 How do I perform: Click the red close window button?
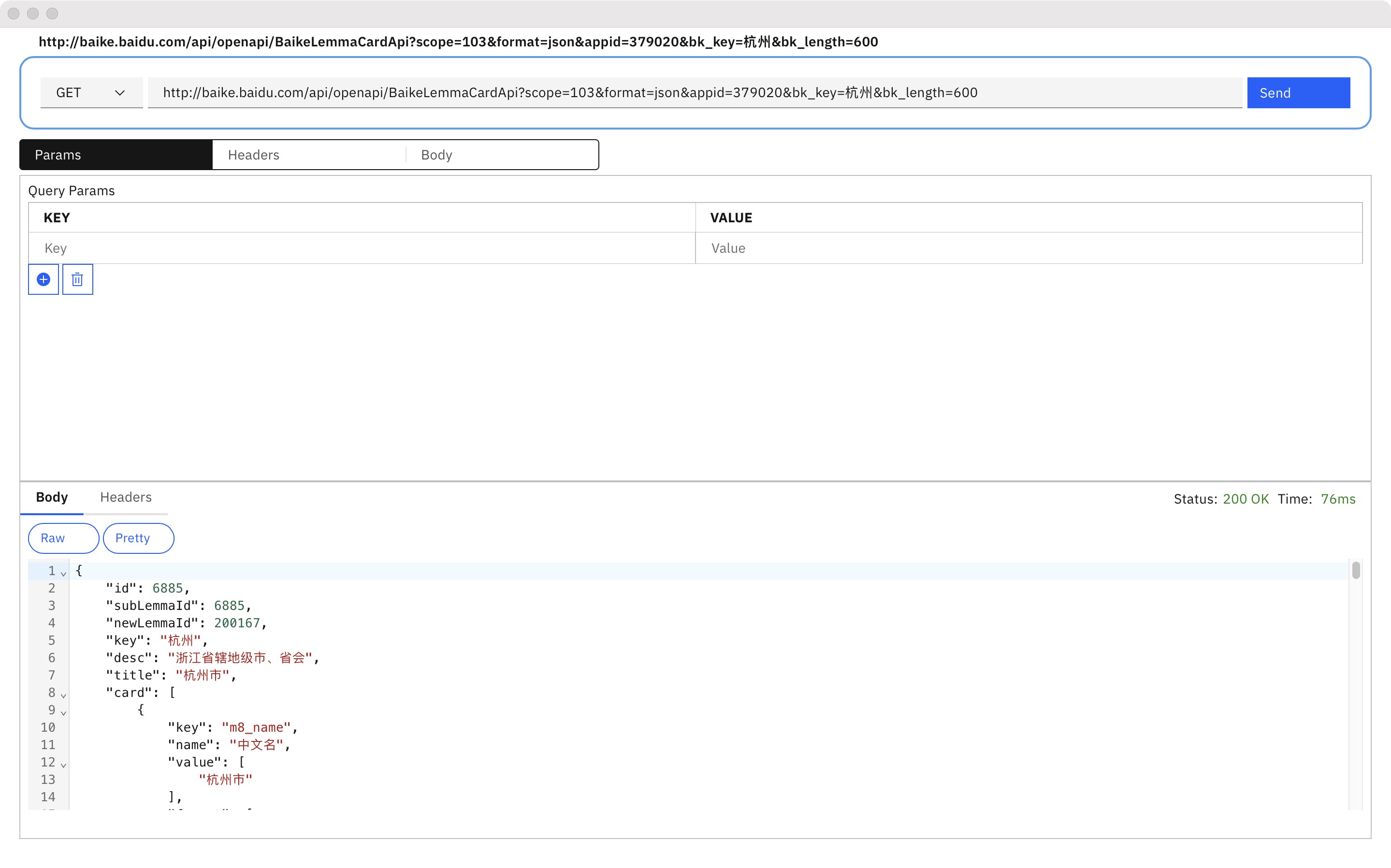(x=14, y=13)
